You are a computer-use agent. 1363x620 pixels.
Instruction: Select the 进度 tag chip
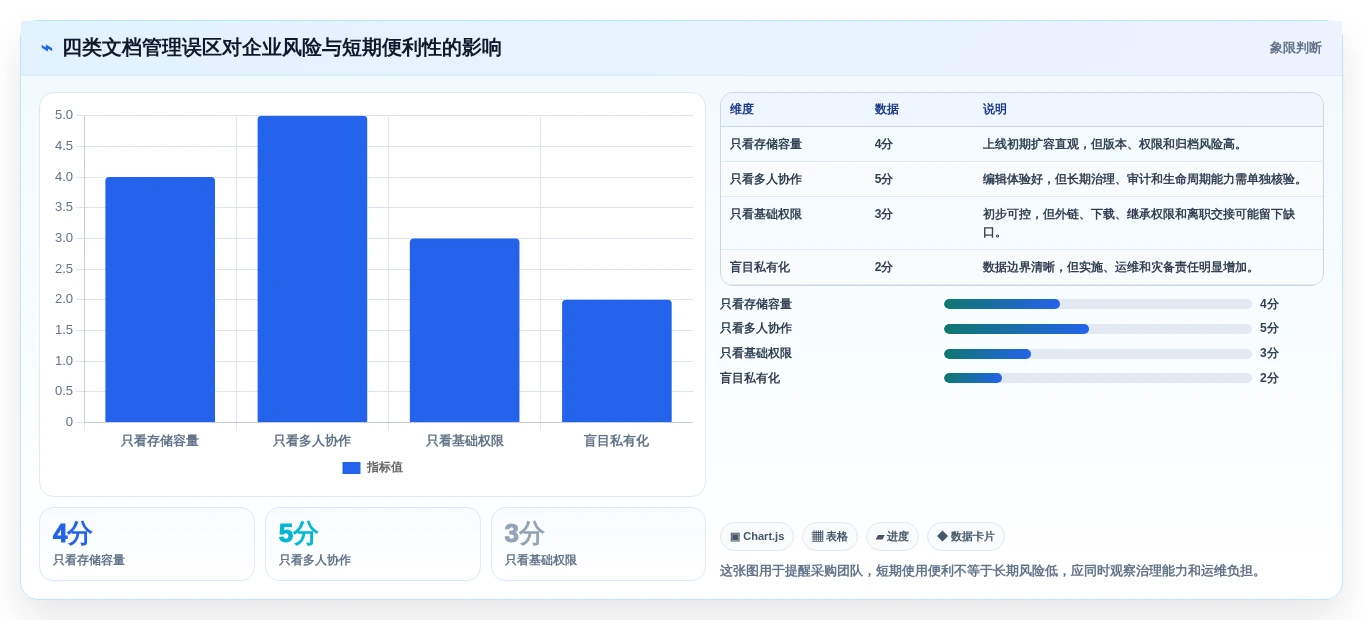892,537
